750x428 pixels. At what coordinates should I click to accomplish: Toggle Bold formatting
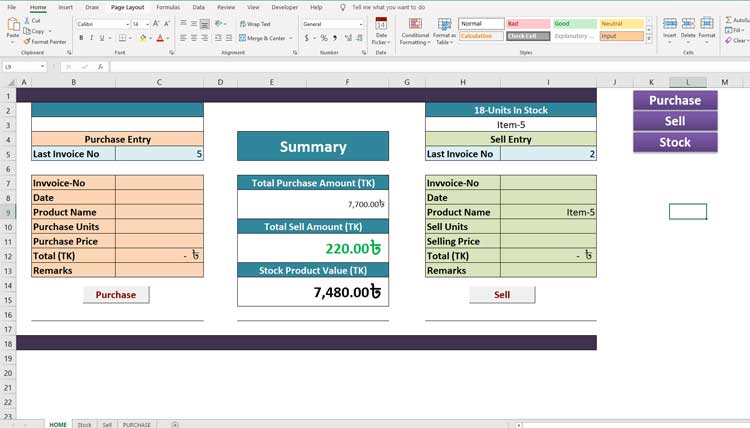(x=79, y=38)
